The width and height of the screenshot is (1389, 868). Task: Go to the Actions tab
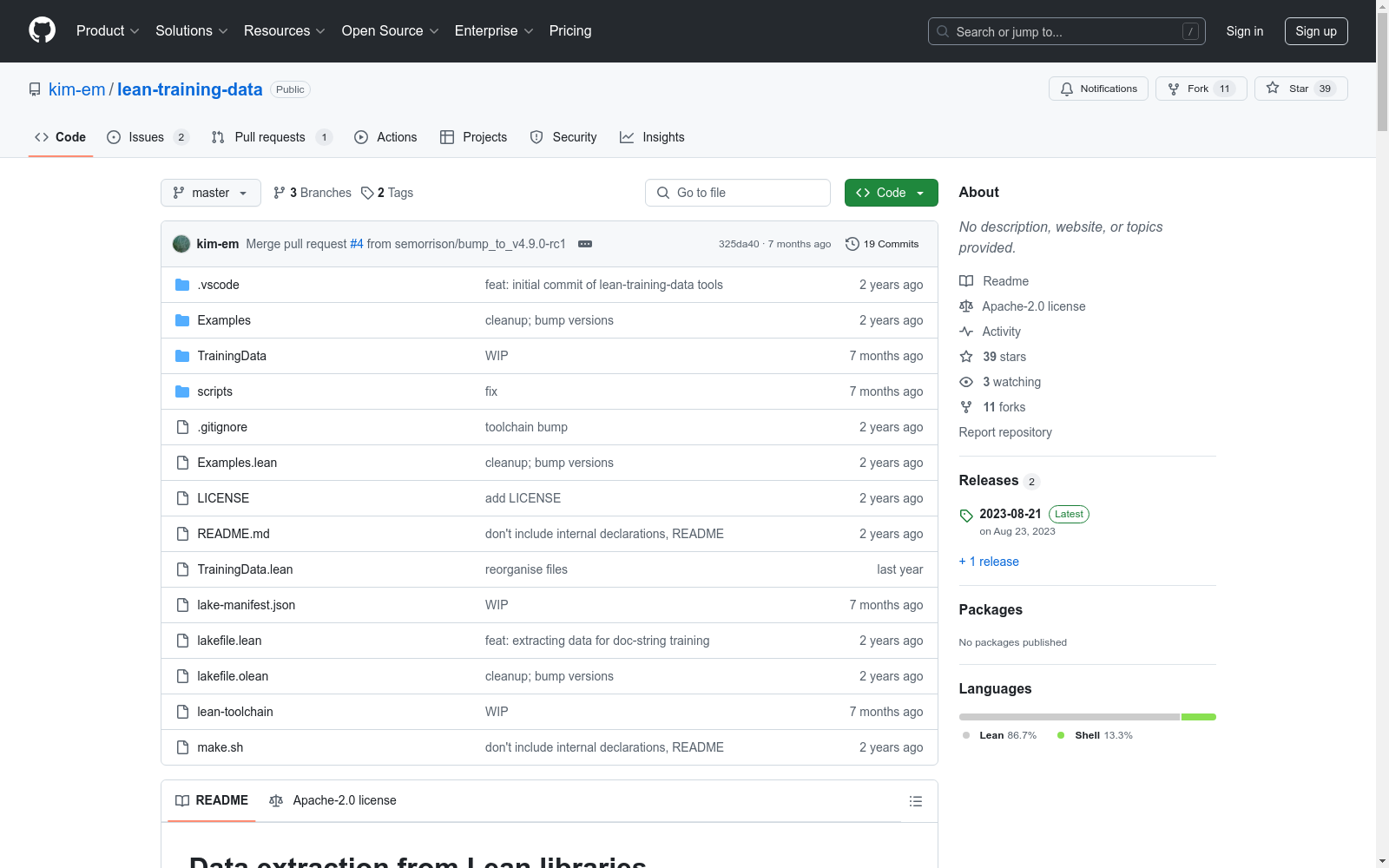click(x=385, y=137)
